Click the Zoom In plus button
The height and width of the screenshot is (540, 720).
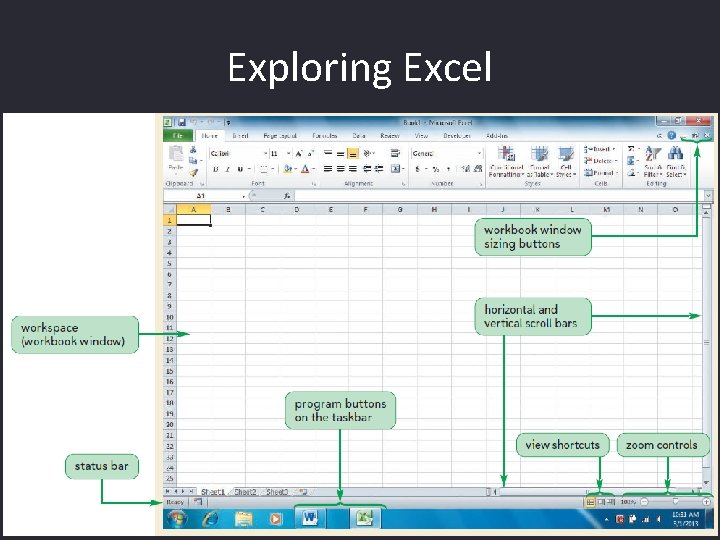[706, 502]
